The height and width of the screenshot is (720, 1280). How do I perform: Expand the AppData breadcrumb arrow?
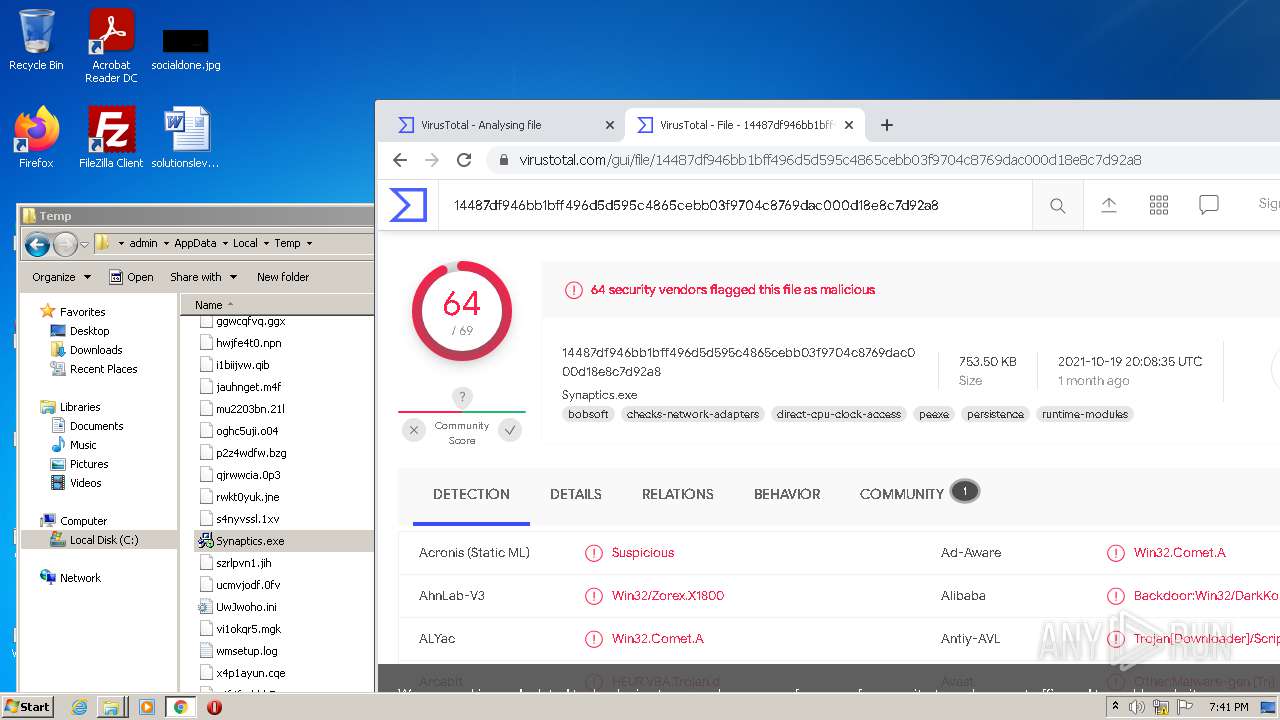tap(224, 243)
